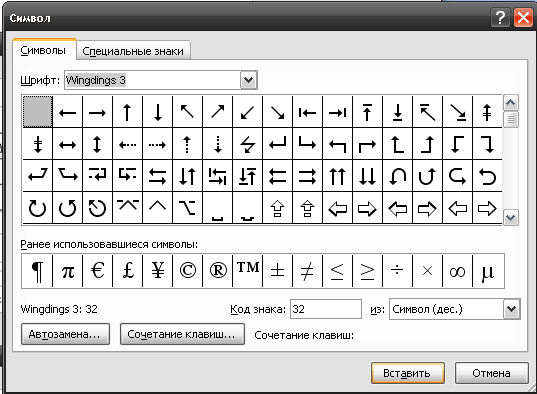
Task: Open dialog help with question mark button
Action: (500, 17)
